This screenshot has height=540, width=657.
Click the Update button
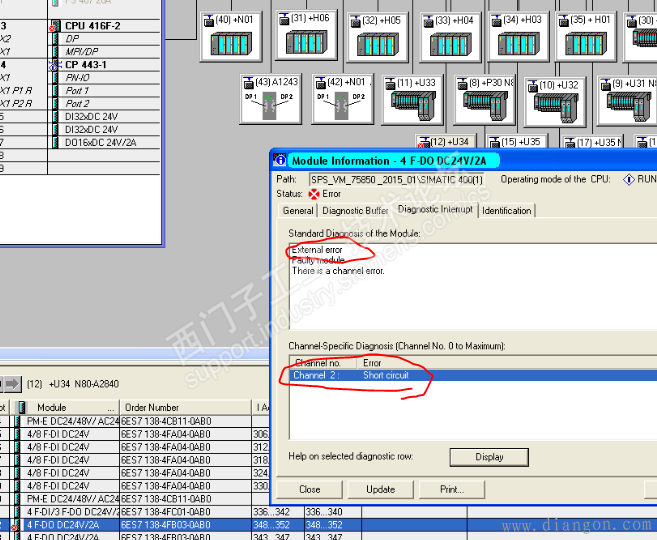tap(380, 490)
